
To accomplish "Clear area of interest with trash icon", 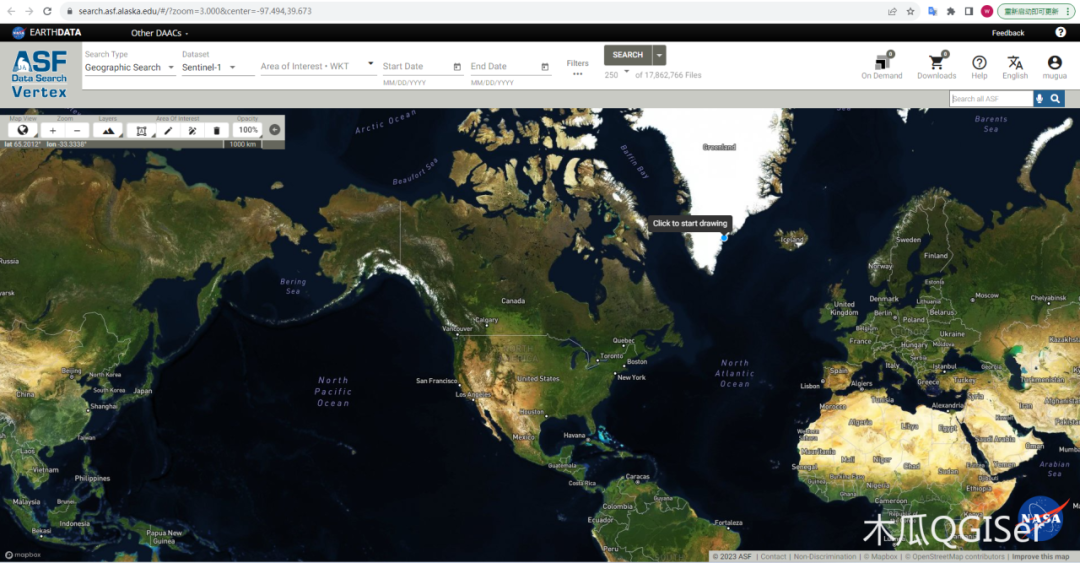I will pos(216,130).
